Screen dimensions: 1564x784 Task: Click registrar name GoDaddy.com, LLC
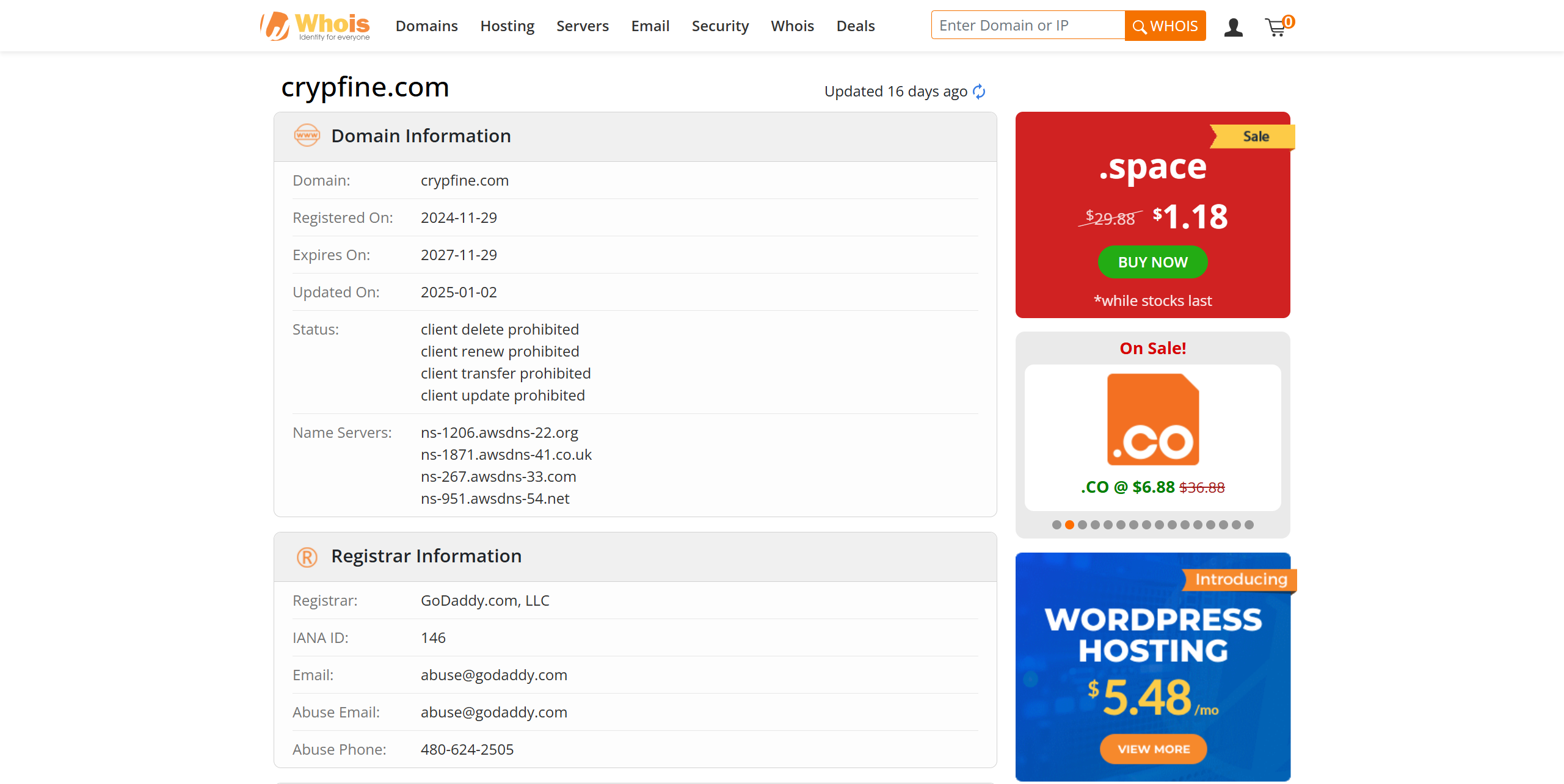click(x=485, y=601)
